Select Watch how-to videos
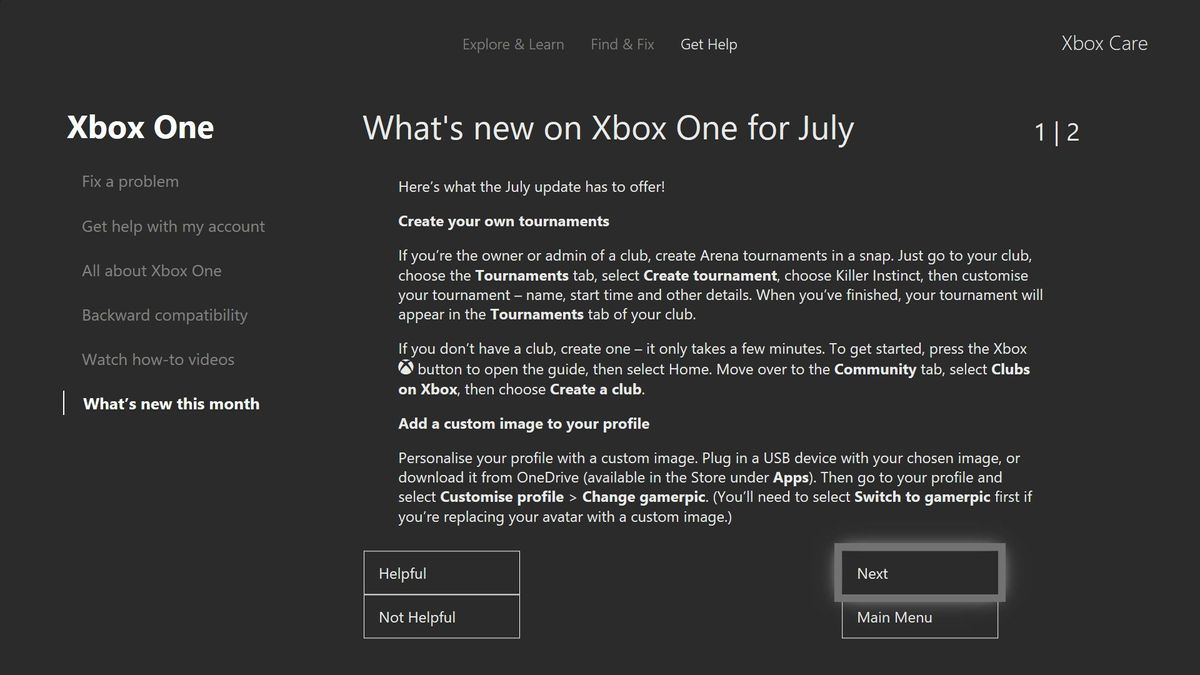The width and height of the screenshot is (1200, 675). (x=158, y=359)
